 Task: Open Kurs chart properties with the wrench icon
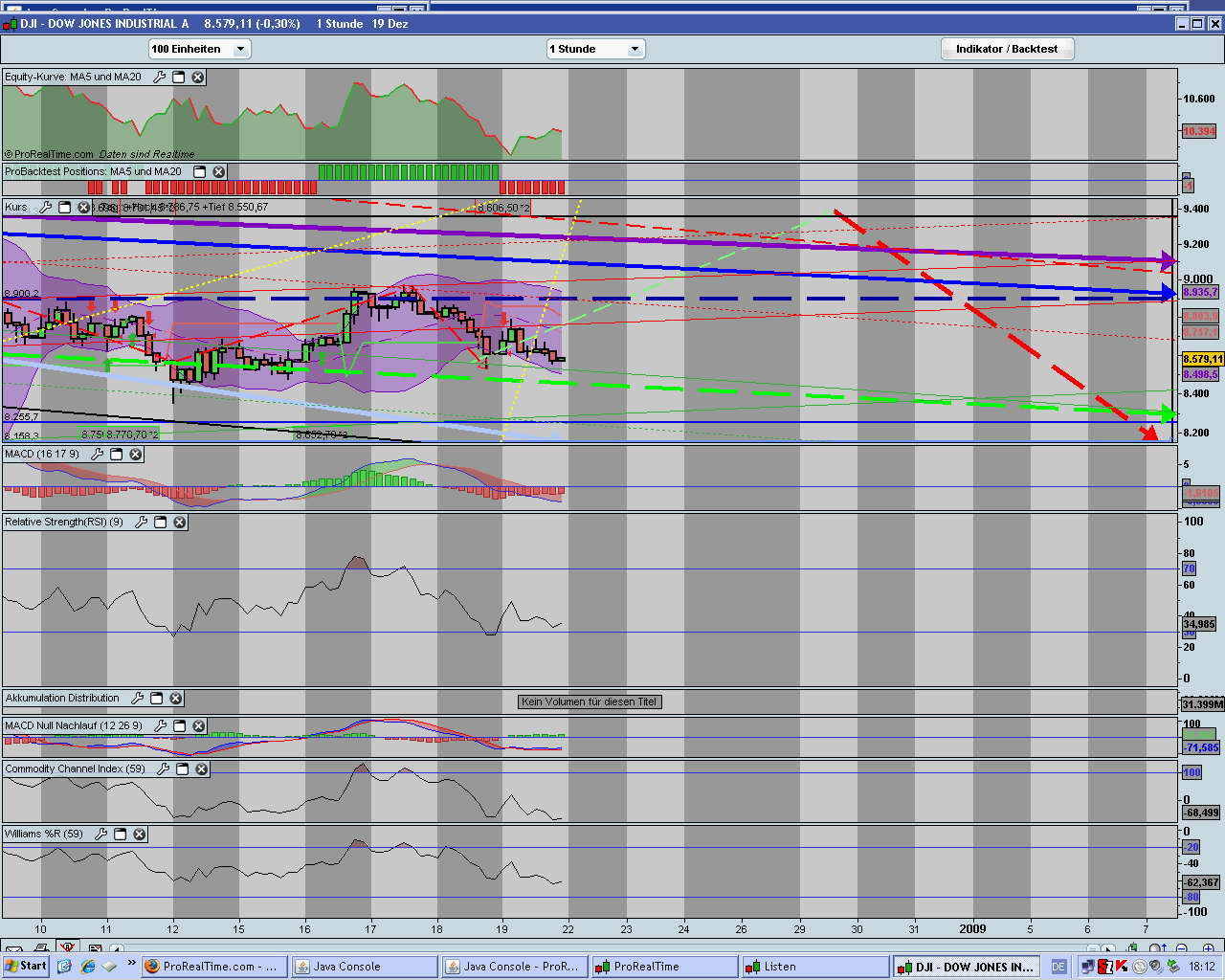(x=46, y=207)
